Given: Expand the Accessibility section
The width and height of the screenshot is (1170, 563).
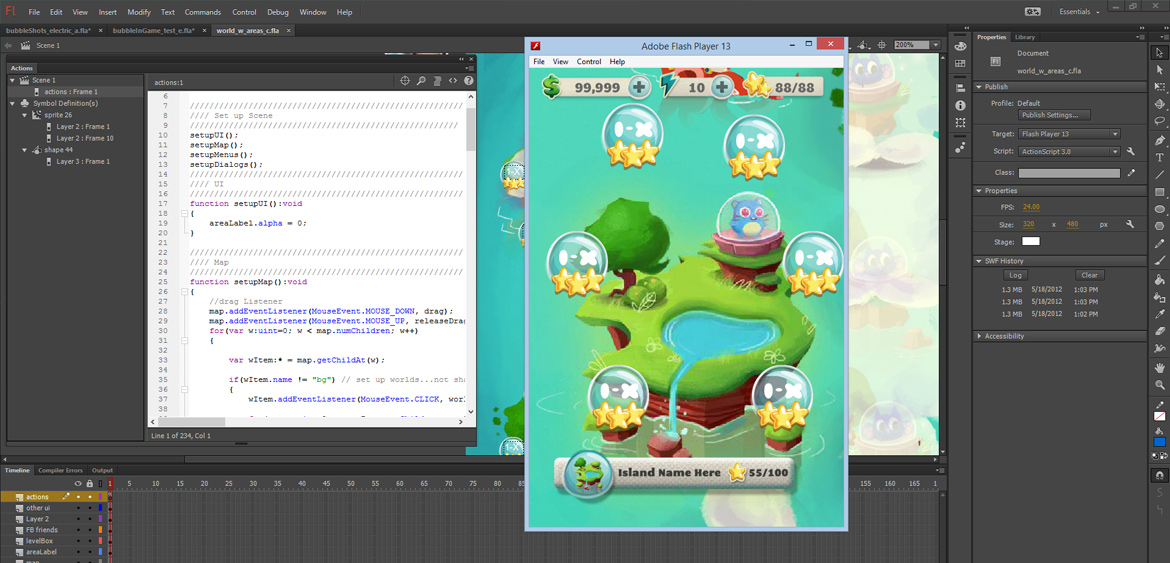Looking at the screenshot, I should point(1004,336).
